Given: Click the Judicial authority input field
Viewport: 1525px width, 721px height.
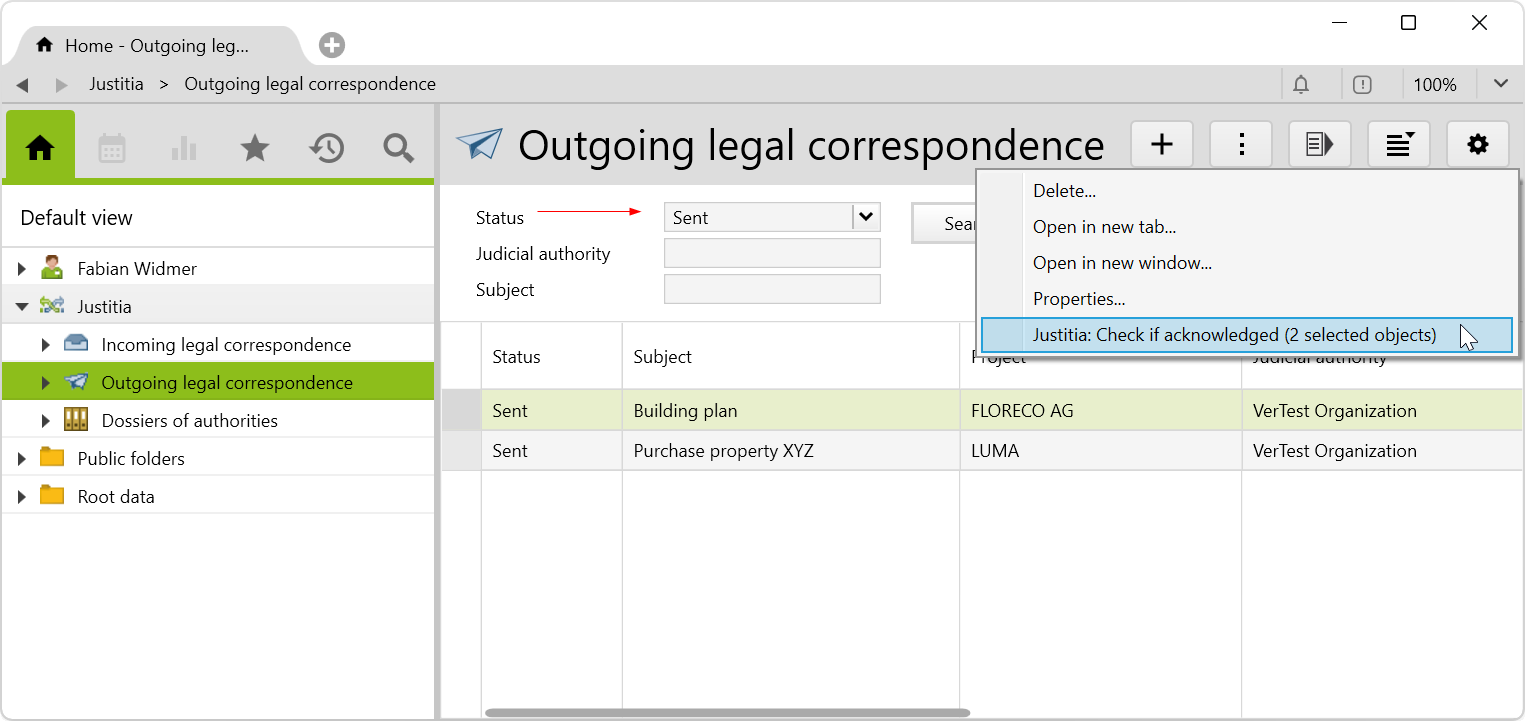Looking at the screenshot, I should pyautogui.click(x=772, y=253).
